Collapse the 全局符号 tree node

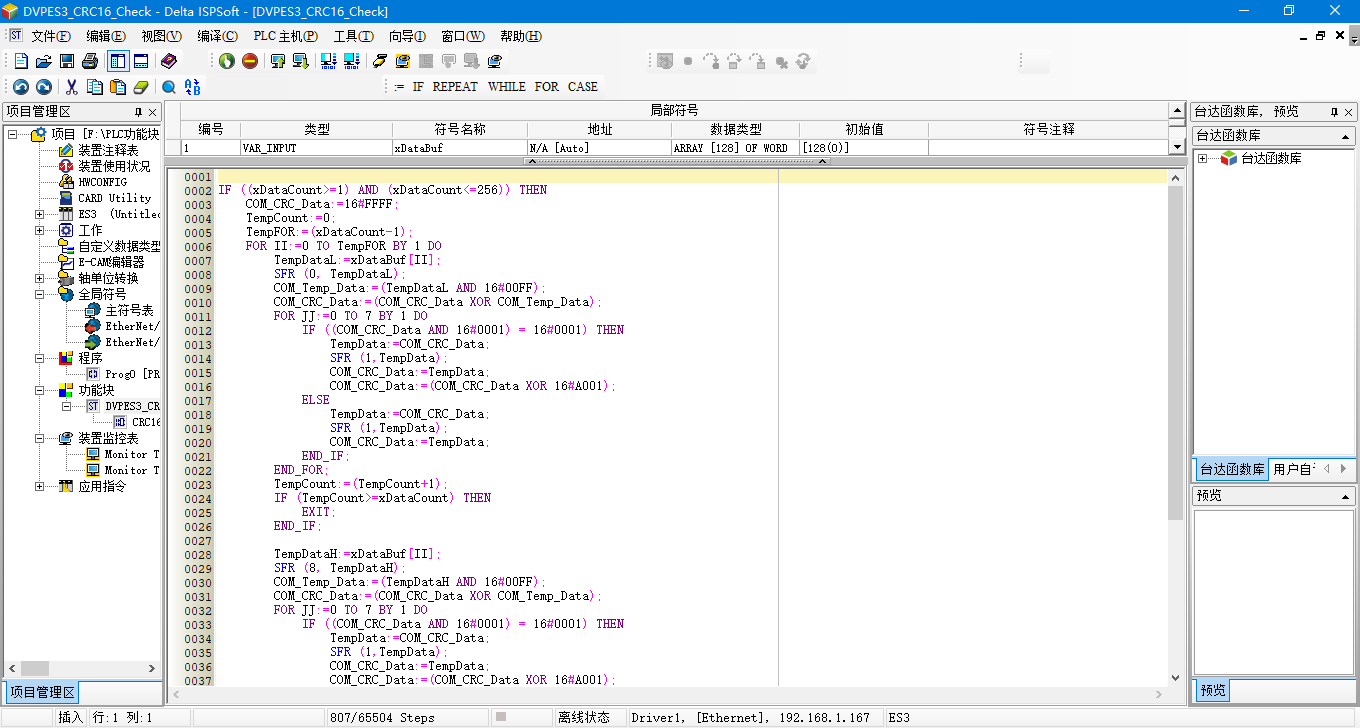point(40,294)
